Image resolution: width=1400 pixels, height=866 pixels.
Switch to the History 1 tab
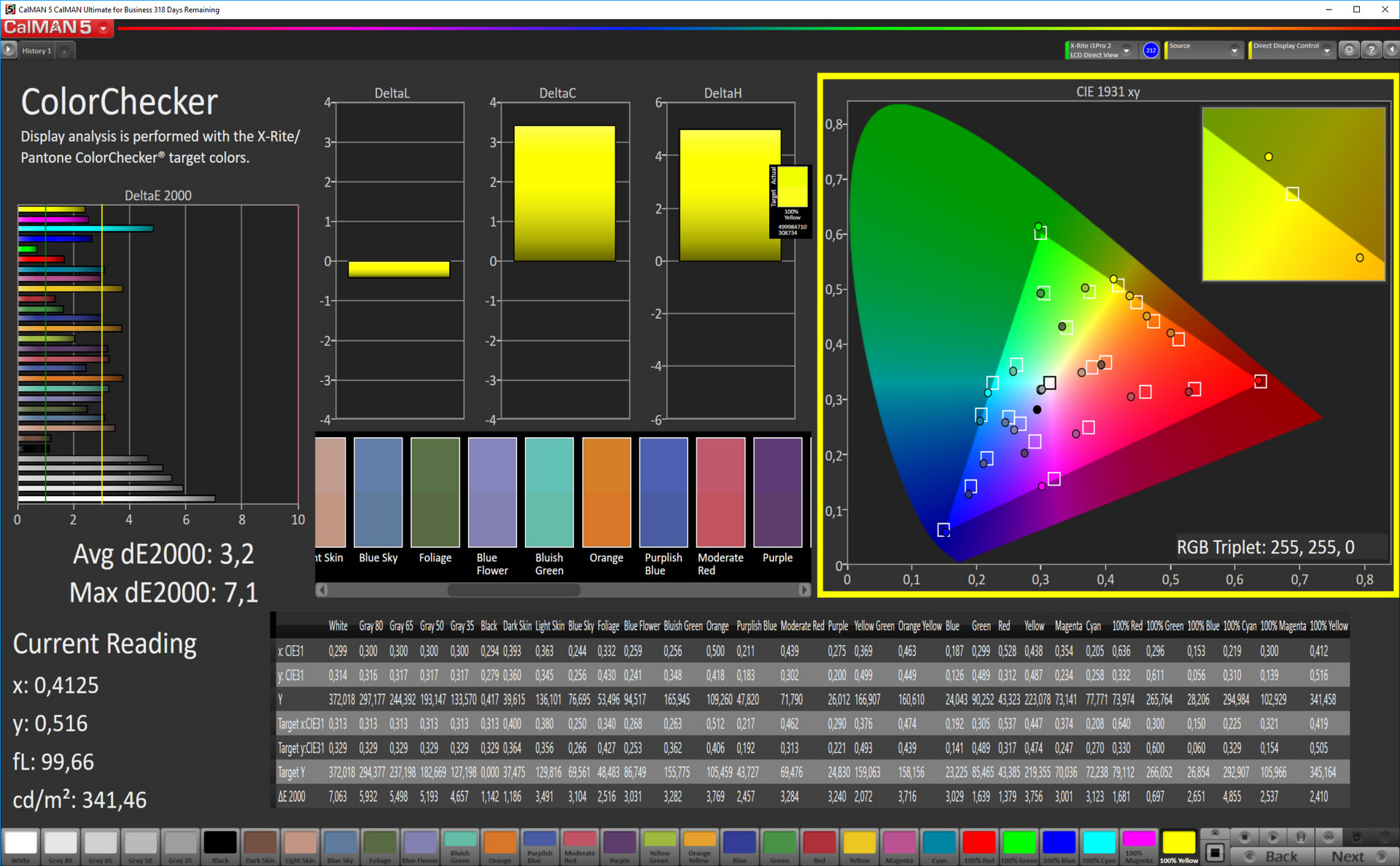coord(36,51)
